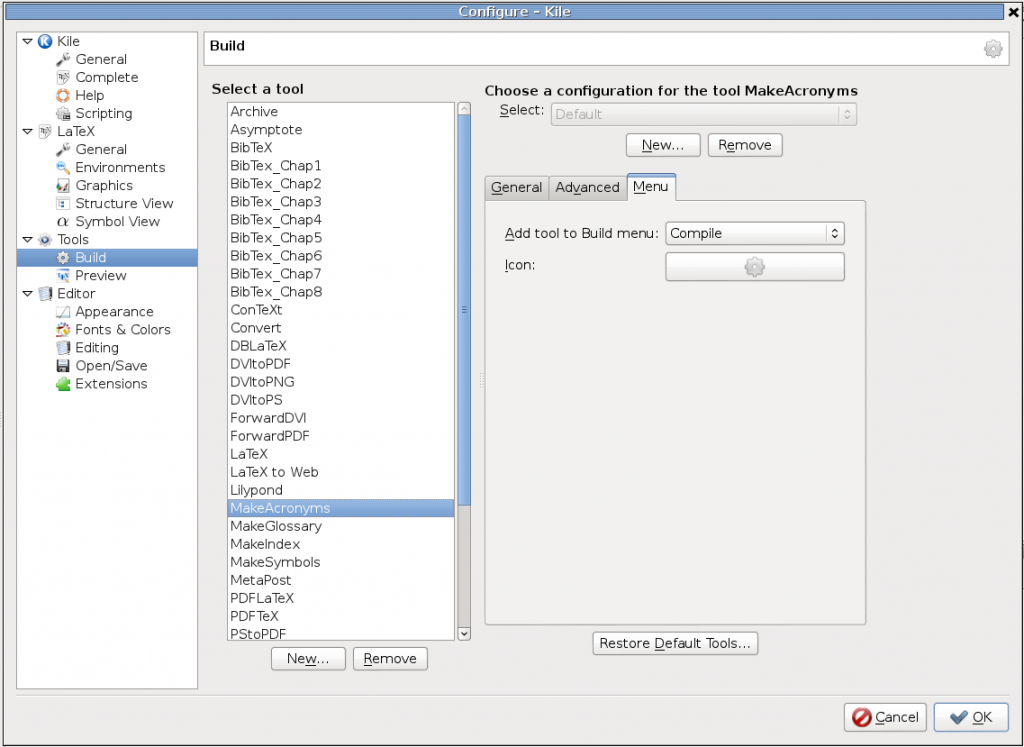
Task: Click the wrench icon beside LaTeX General
Action: point(63,150)
